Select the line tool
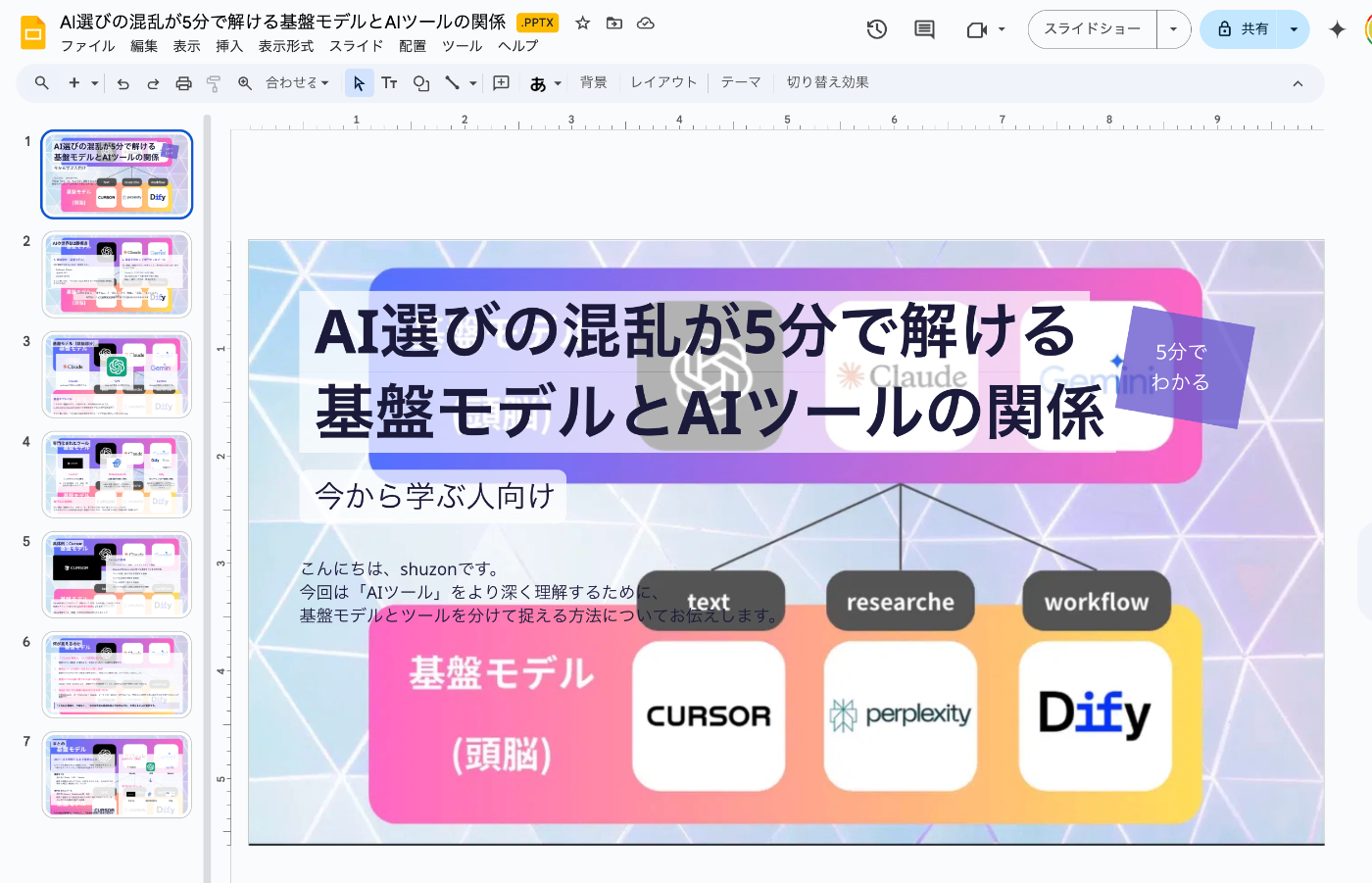The image size is (1372, 883). pyautogui.click(x=452, y=83)
